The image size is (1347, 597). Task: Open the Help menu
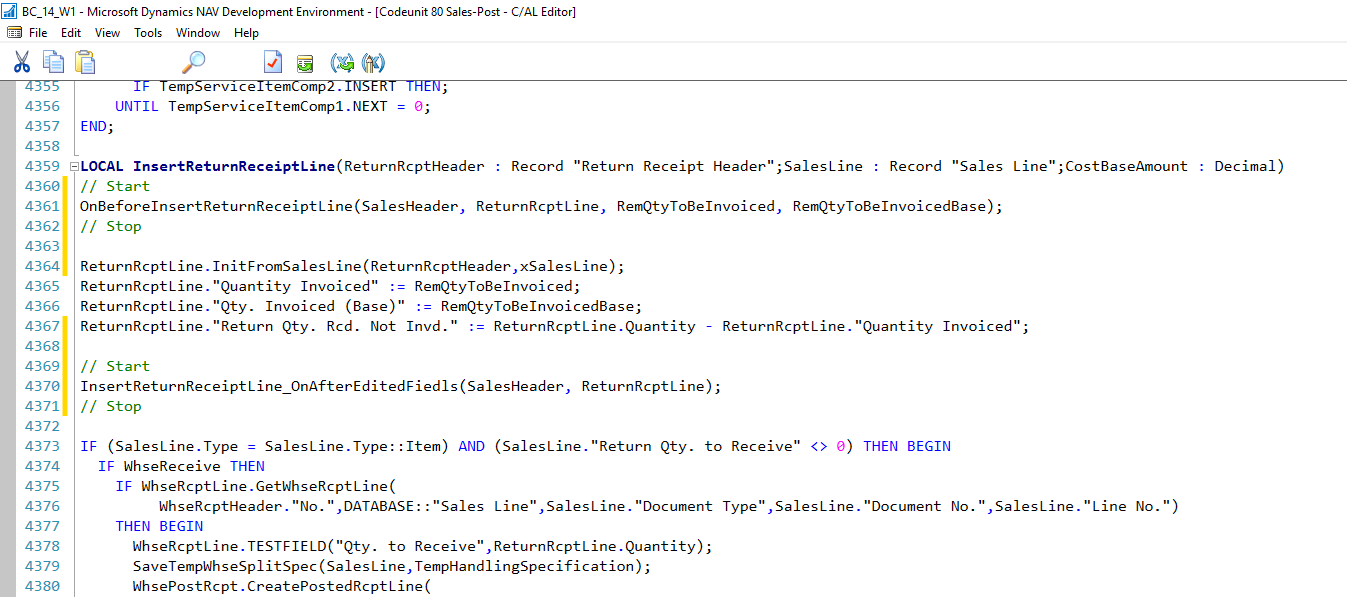245,32
